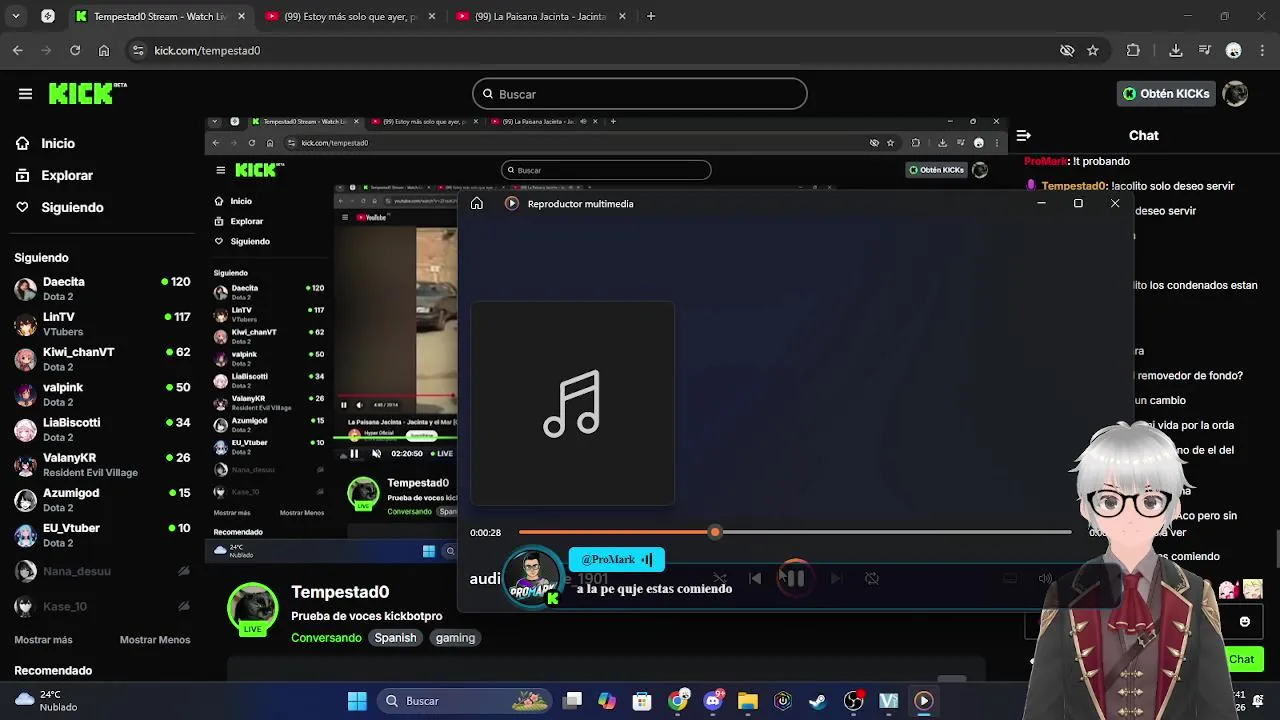Screen dimensions: 1280x720
Task: Open File Explorer from the taskbar
Action: 748,701
